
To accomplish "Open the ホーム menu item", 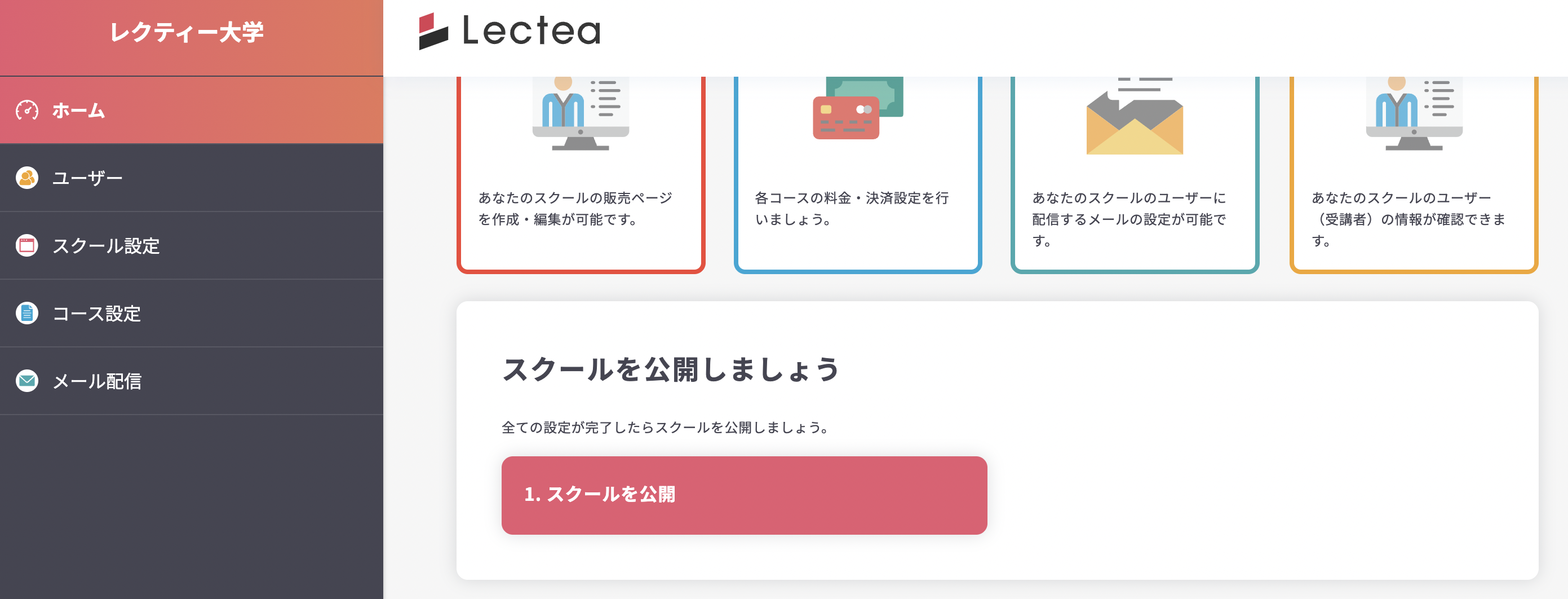I will (x=78, y=111).
